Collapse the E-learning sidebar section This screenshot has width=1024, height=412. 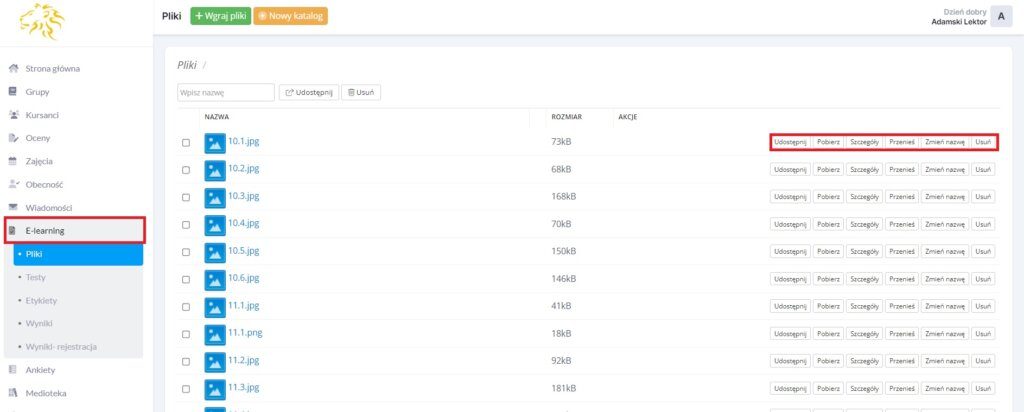75,230
